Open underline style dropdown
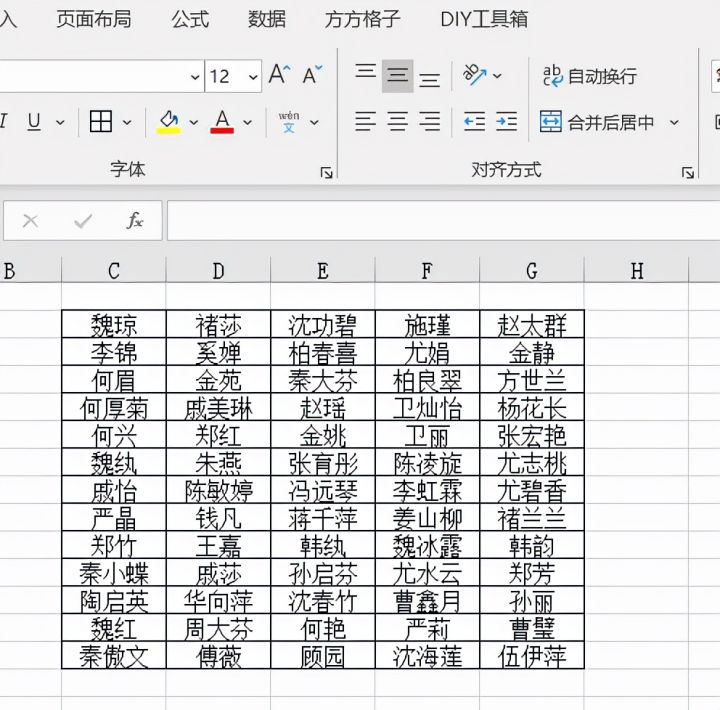 [x=60, y=123]
